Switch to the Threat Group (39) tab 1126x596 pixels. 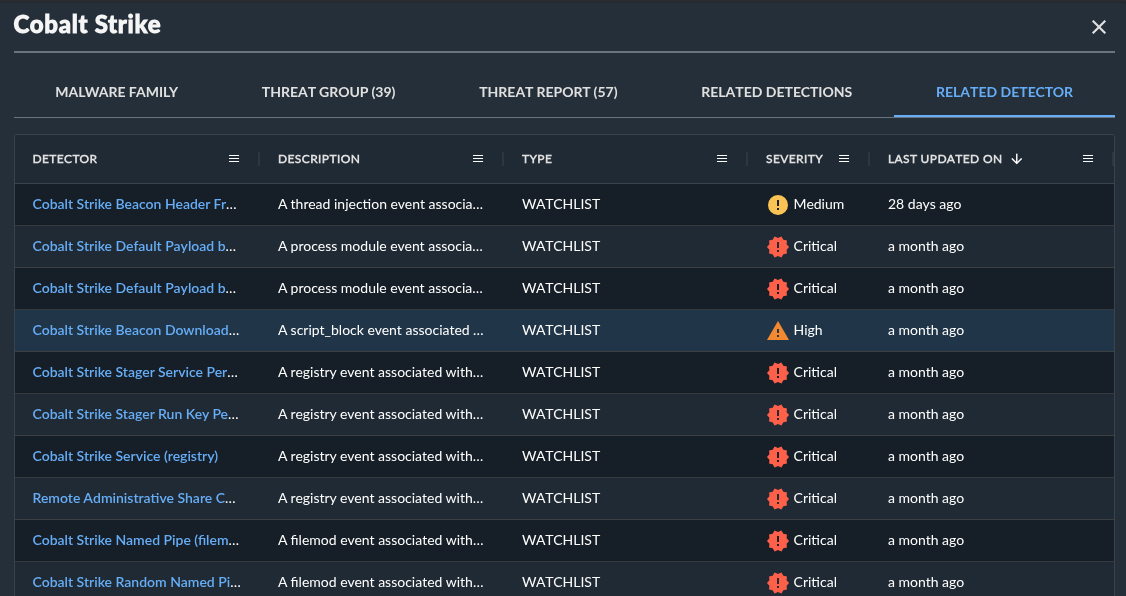click(328, 92)
